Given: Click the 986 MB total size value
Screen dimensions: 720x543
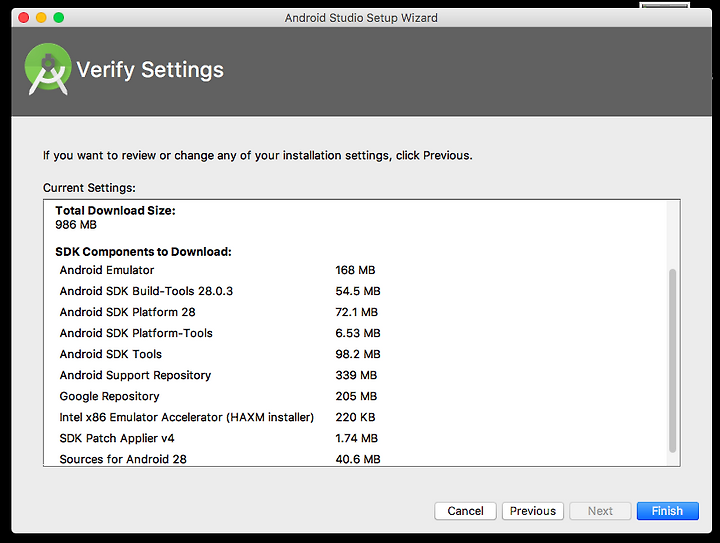Looking at the screenshot, I should tap(76, 224).
